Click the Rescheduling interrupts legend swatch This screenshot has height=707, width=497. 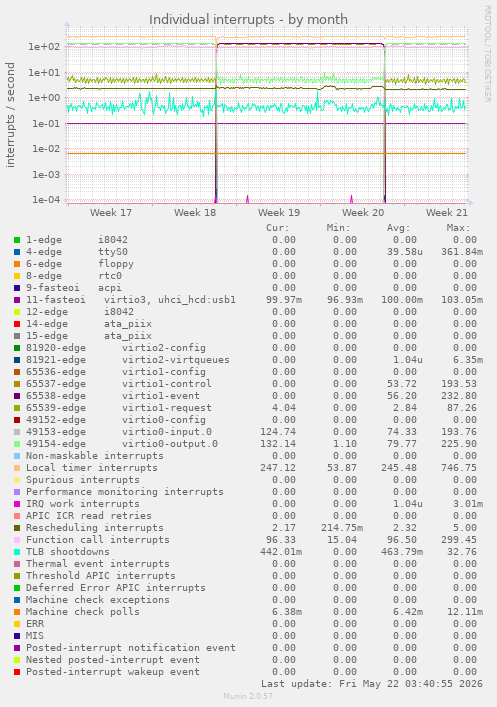pos(17,528)
